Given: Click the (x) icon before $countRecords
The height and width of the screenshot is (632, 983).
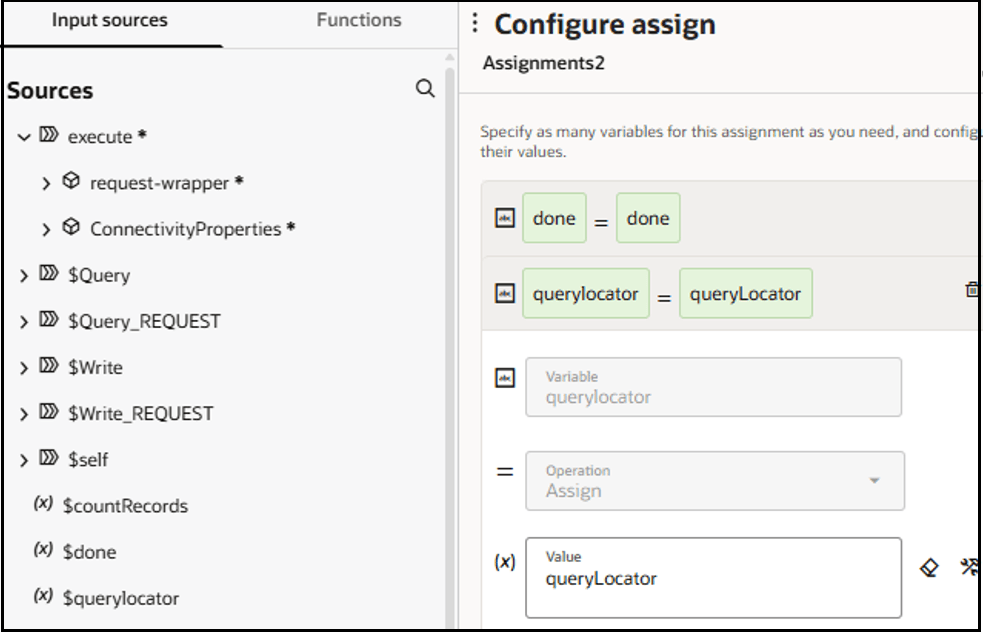Looking at the screenshot, I should [43, 505].
